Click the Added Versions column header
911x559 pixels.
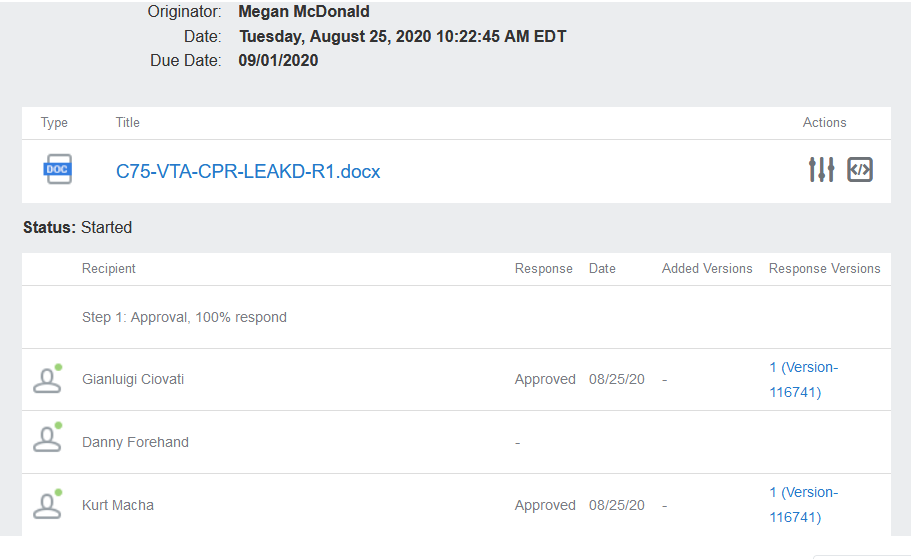tap(707, 268)
